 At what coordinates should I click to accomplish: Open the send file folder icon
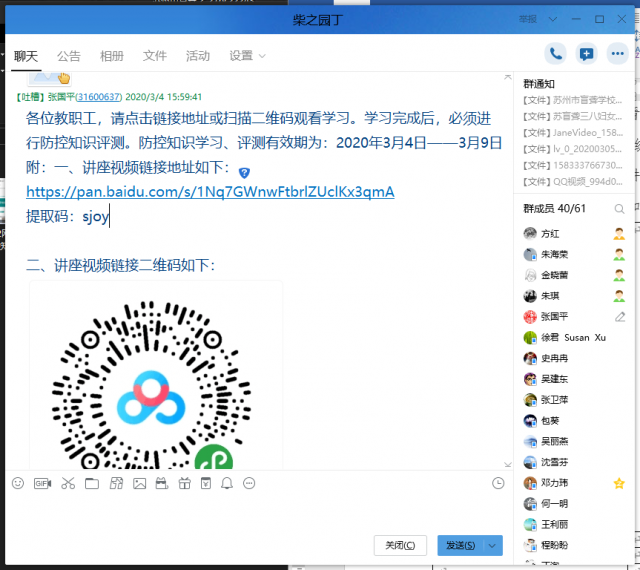click(92, 483)
